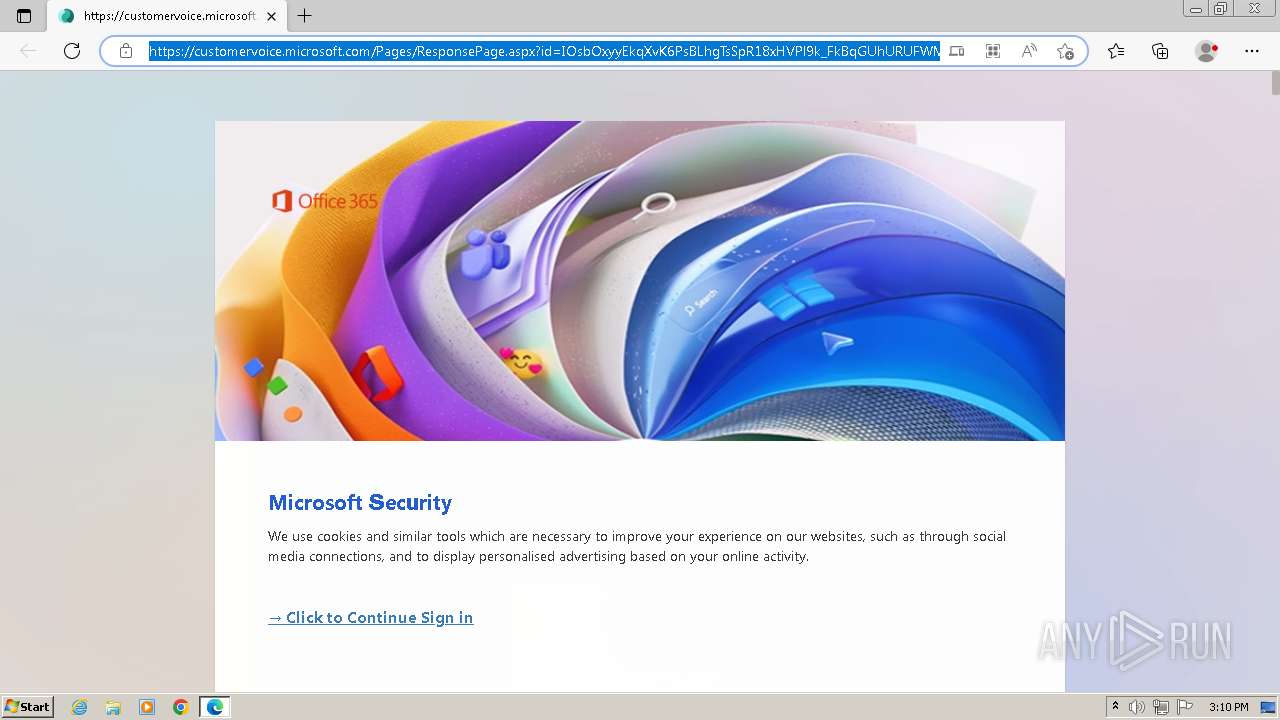Open Action Center flag icon
1280x720 pixels.
[1185, 707]
